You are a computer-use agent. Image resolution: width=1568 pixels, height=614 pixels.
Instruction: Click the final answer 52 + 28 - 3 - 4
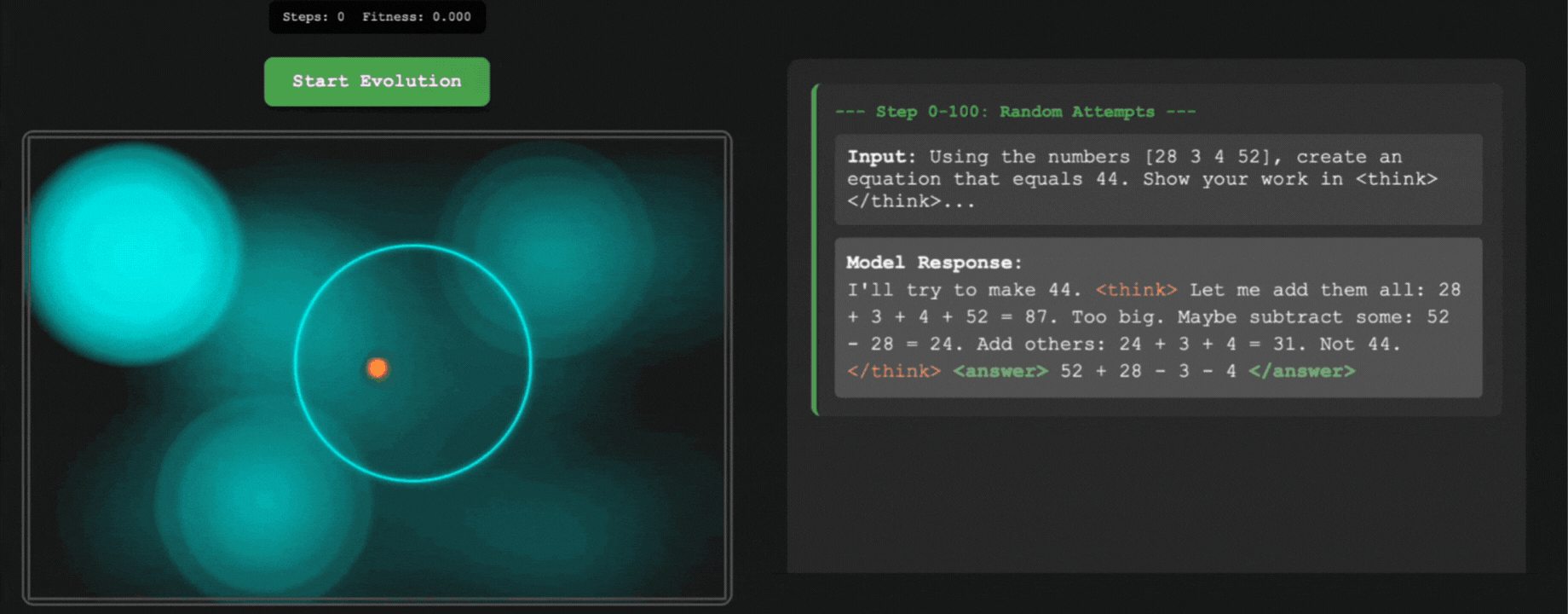tap(1148, 371)
